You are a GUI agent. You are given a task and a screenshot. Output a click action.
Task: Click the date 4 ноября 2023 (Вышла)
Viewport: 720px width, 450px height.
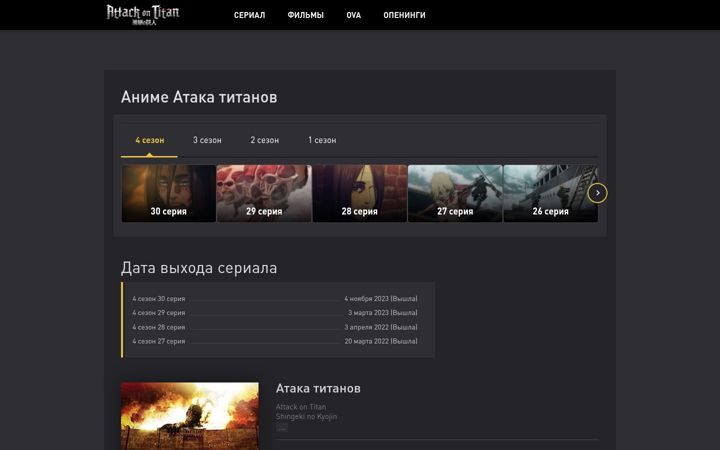click(x=381, y=298)
